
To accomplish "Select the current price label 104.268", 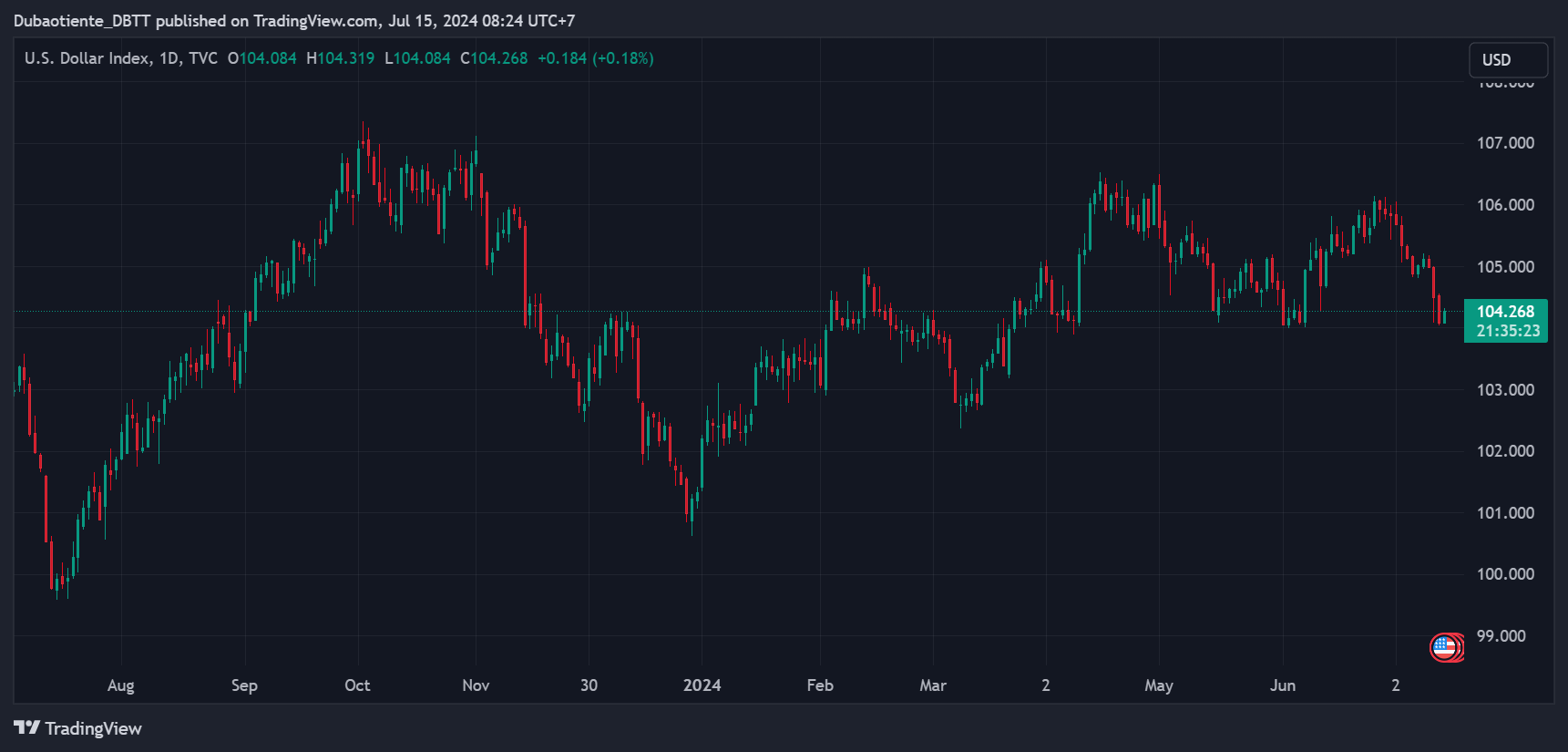I will 1505,312.
